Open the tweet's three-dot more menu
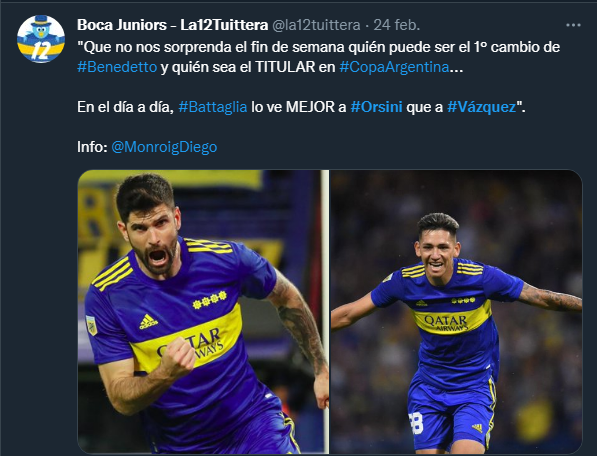This screenshot has height=456, width=597. click(x=573, y=25)
